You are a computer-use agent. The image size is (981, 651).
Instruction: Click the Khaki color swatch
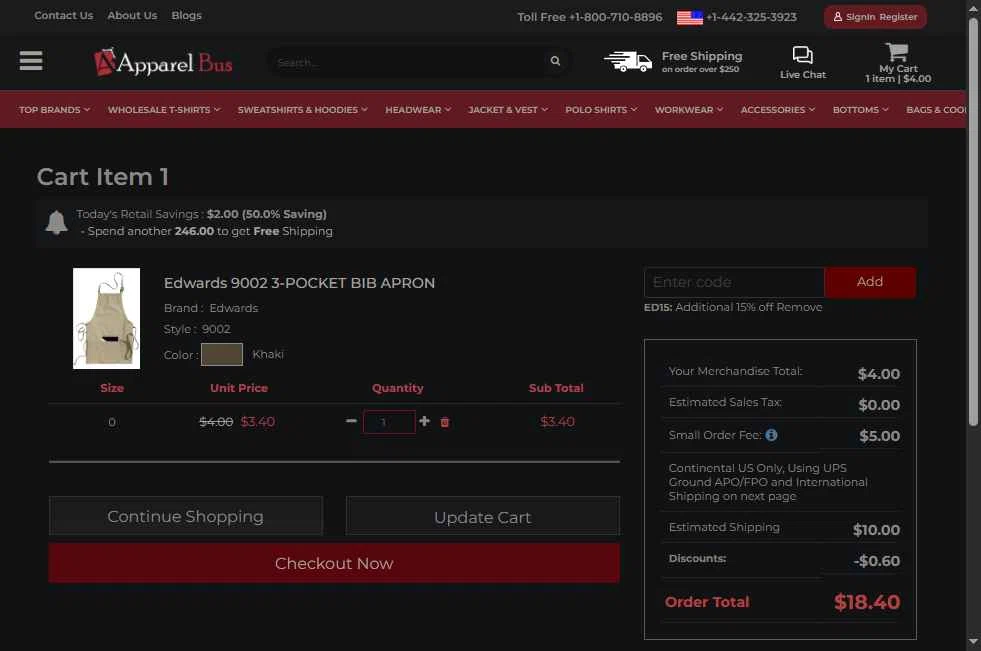click(x=221, y=354)
